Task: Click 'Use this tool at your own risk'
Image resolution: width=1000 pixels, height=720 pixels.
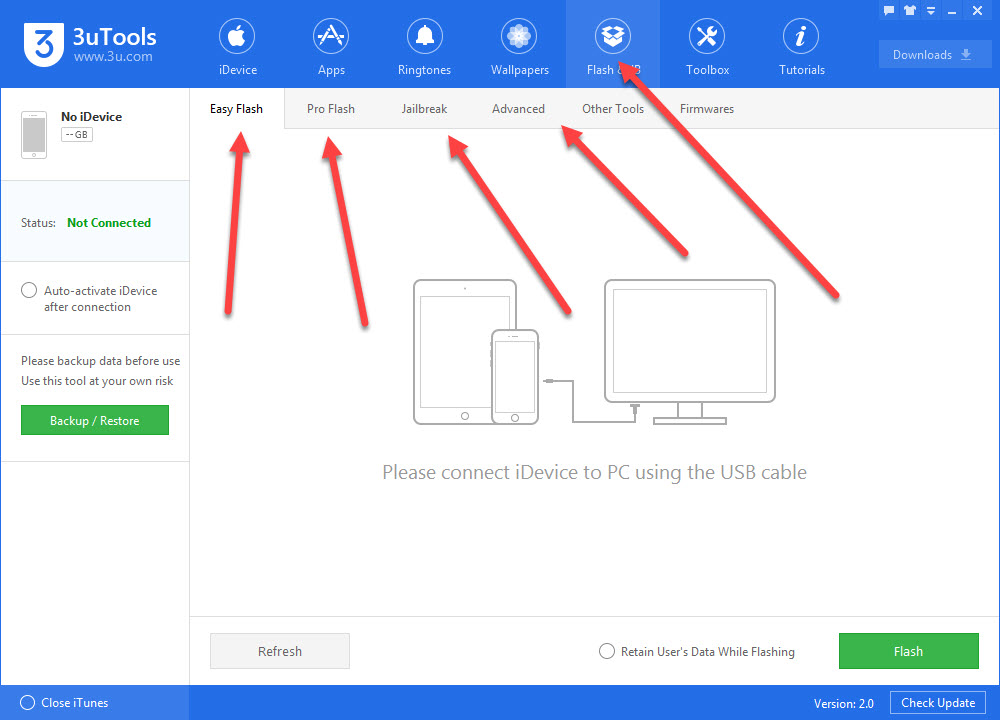Action: click(97, 381)
